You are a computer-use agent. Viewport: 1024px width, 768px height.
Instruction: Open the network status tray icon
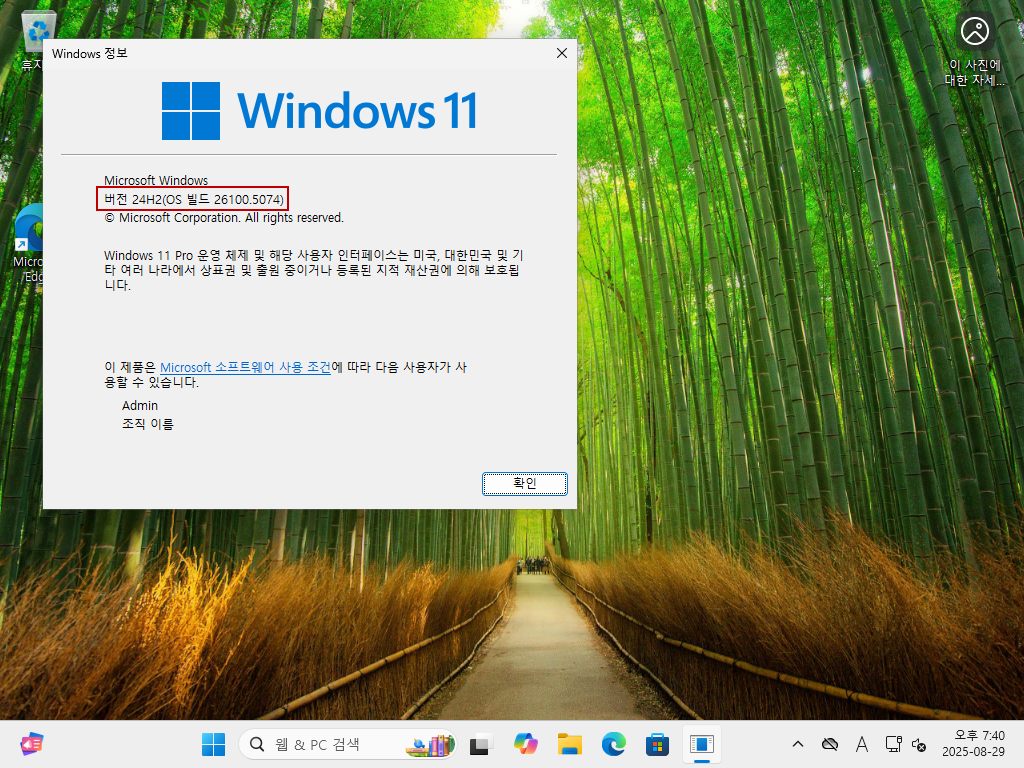pos(893,744)
